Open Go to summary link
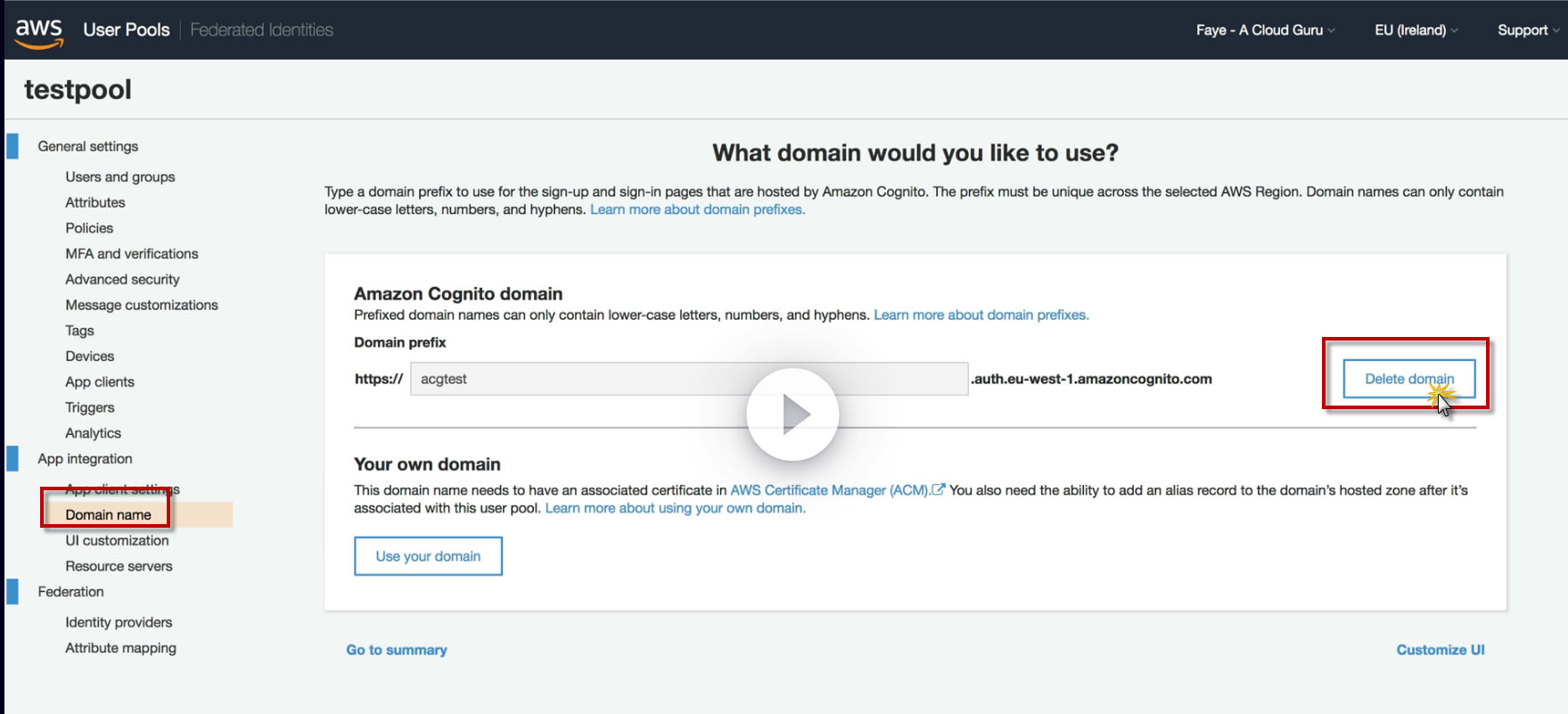Image resolution: width=1568 pixels, height=714 pixels. pos(397,650)
